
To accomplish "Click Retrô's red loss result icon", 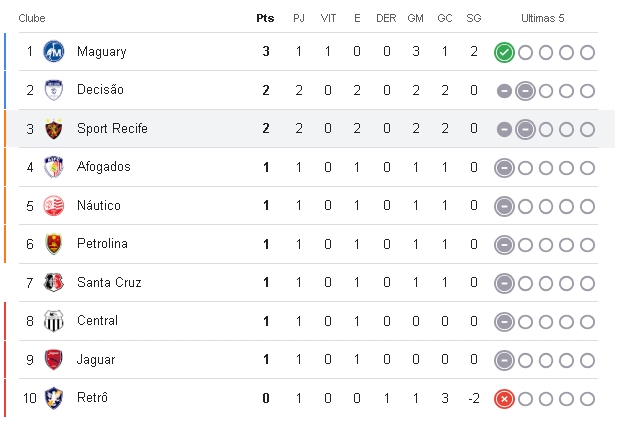I will pos(504,399).
